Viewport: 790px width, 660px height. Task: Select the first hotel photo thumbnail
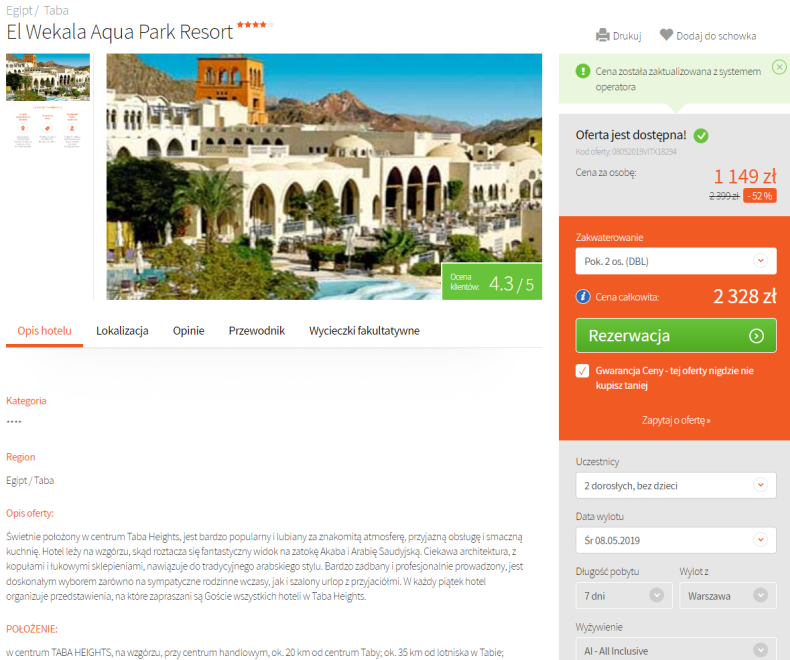coord(48,77)
